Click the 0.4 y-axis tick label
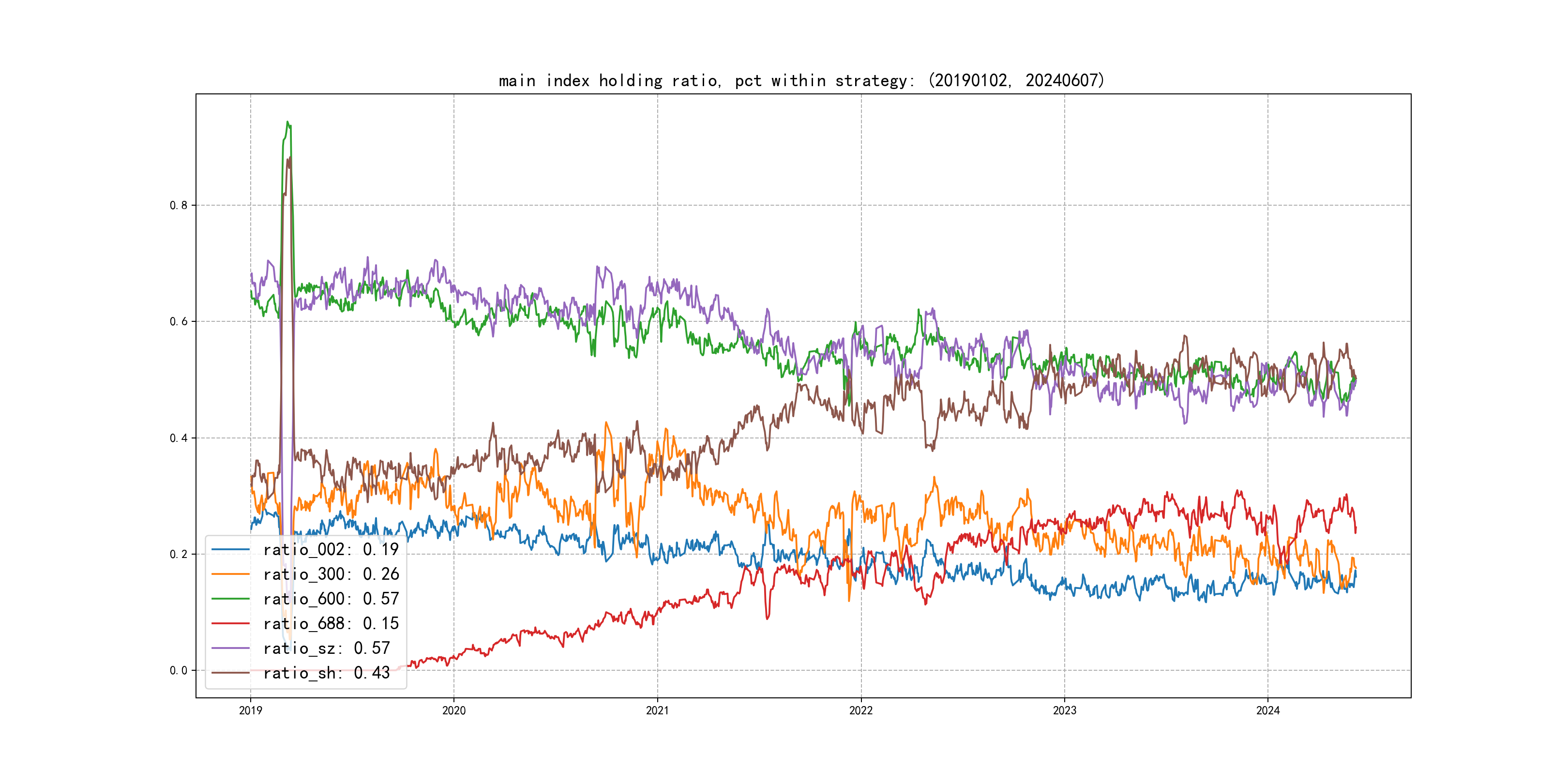This screenshot has width=1568, height=784. pos(179,438)
